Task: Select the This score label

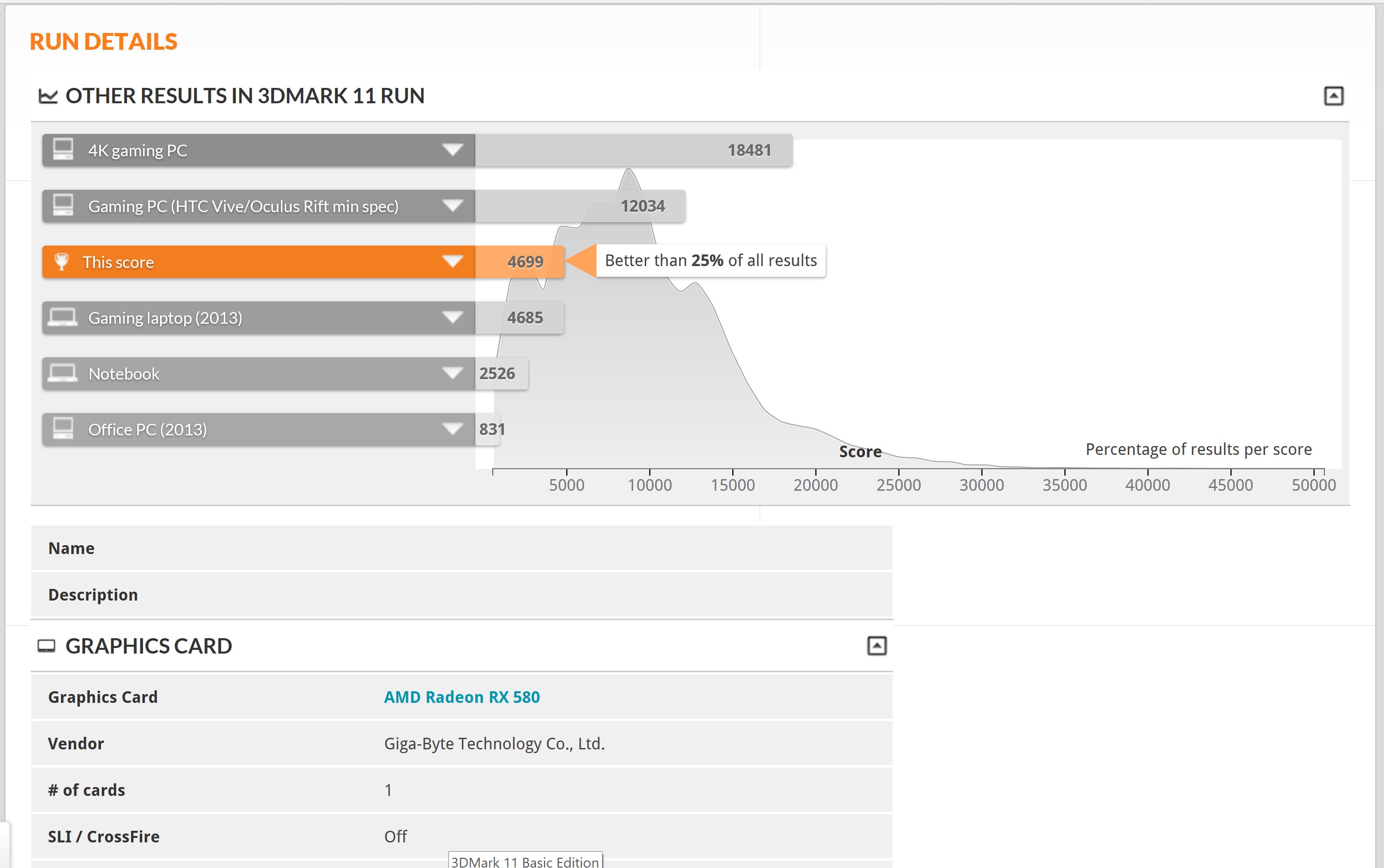Action: (118, 262)
